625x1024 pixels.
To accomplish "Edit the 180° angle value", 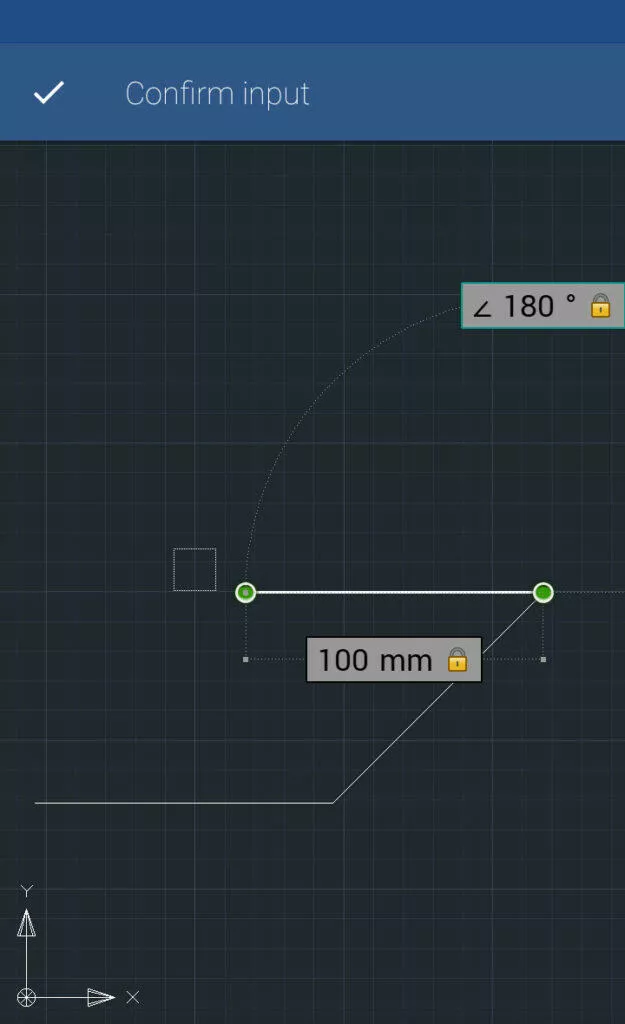I will click(529, 306).
